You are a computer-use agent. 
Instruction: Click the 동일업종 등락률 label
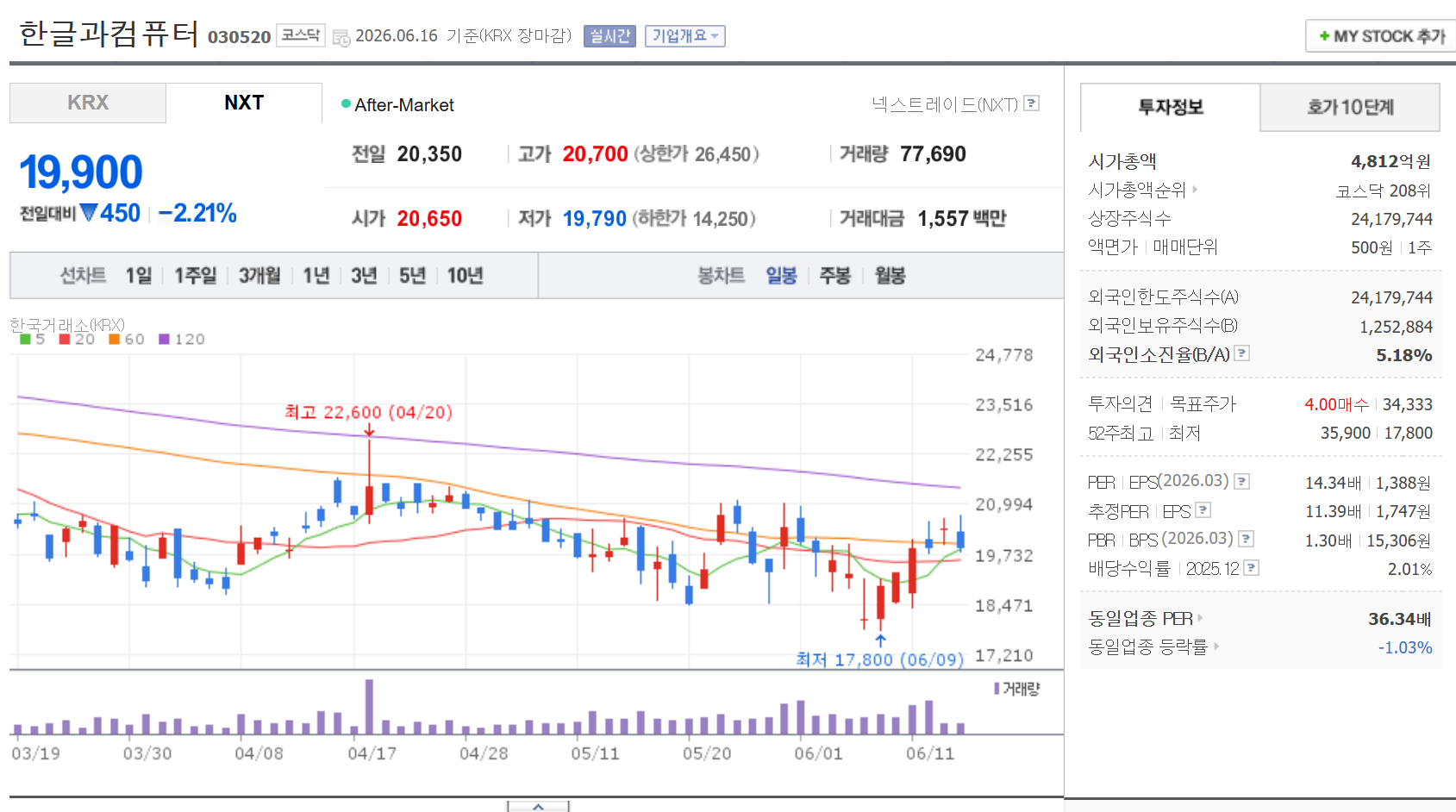1148,646
